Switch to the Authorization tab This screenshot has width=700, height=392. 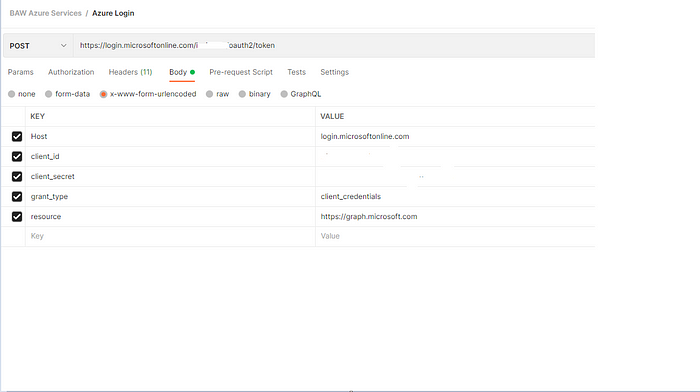pyautogui.click(x=71, y=72)
